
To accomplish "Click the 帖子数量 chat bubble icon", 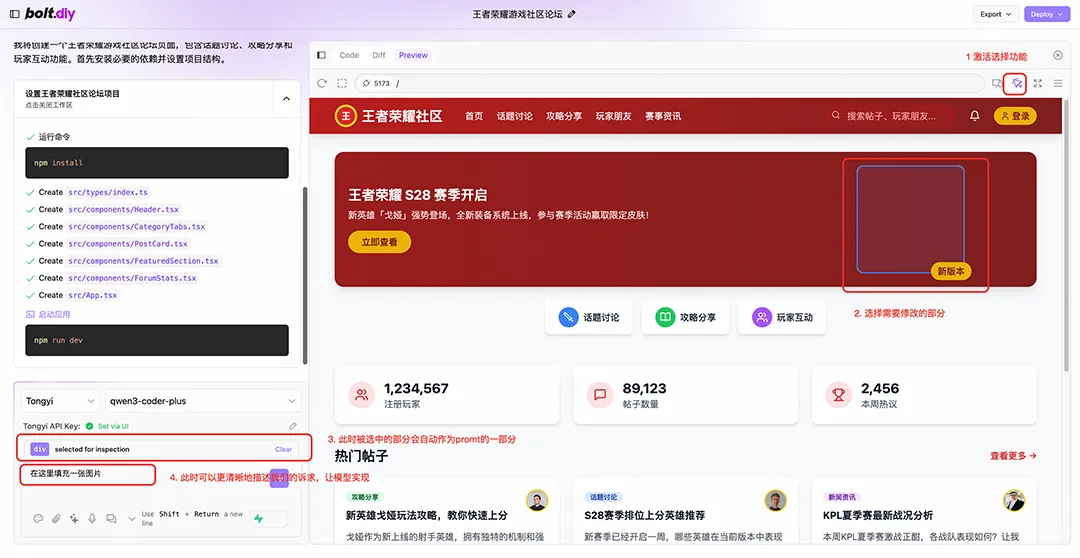I will (600, 395).
